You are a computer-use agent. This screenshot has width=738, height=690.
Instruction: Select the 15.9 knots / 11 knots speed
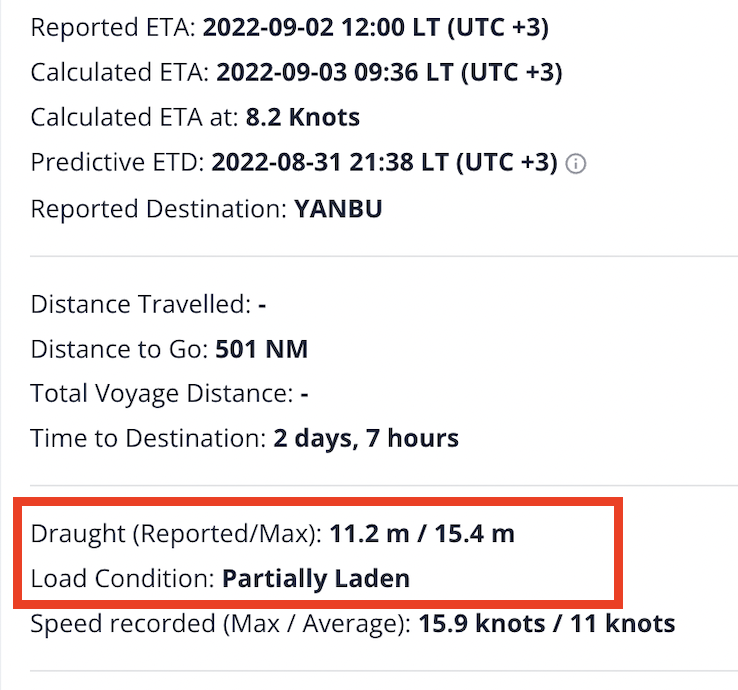547,624
